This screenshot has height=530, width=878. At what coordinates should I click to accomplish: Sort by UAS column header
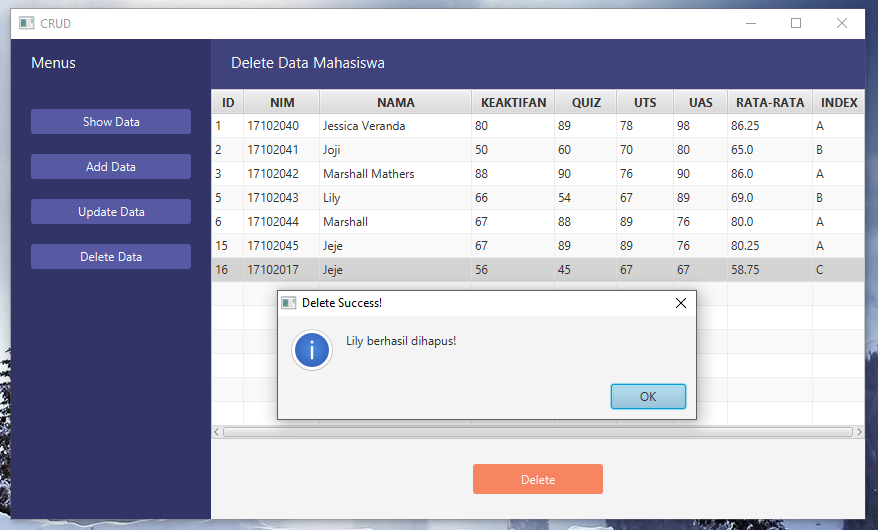pos(700,102)
